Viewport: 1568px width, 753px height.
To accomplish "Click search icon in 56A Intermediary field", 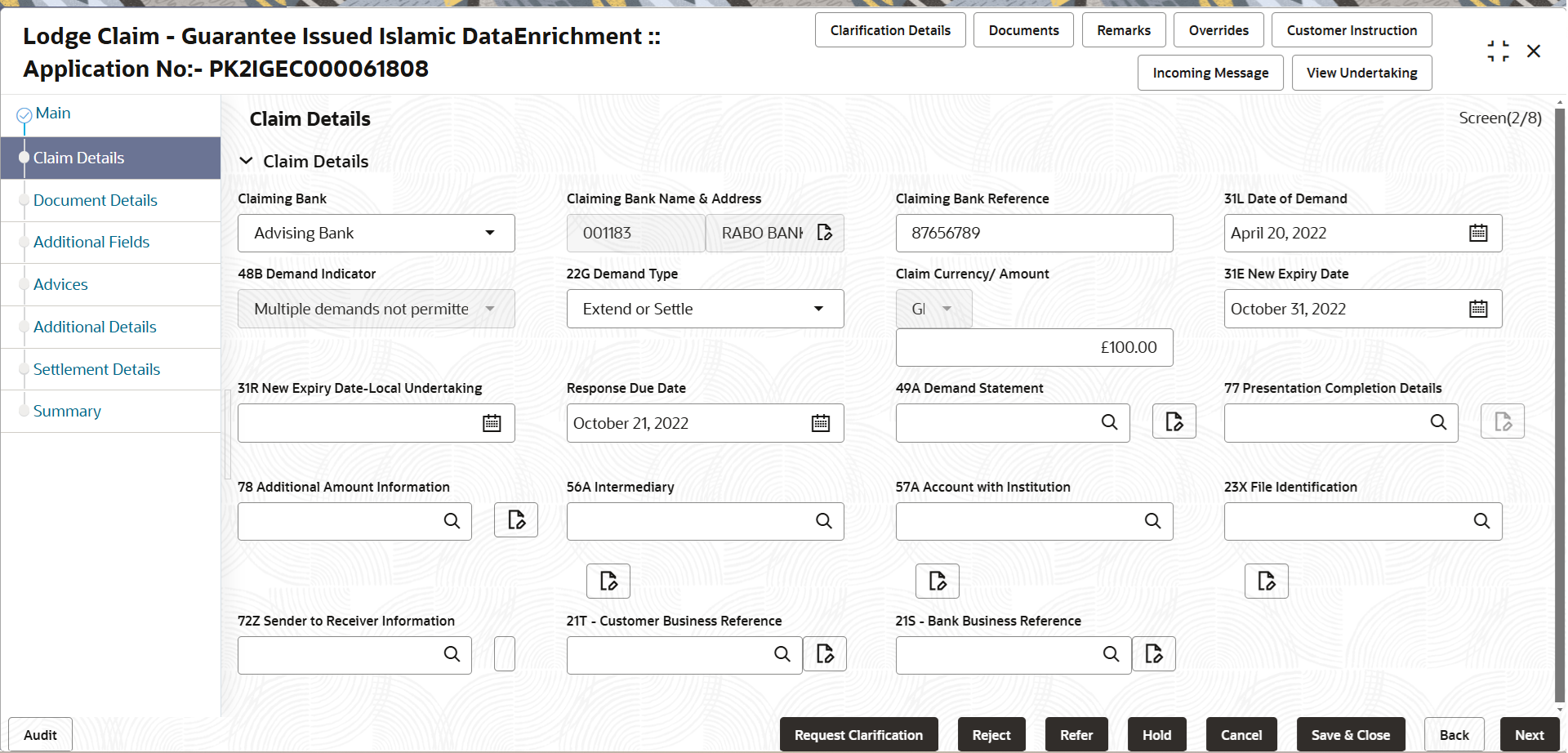I will pos(824,521).
